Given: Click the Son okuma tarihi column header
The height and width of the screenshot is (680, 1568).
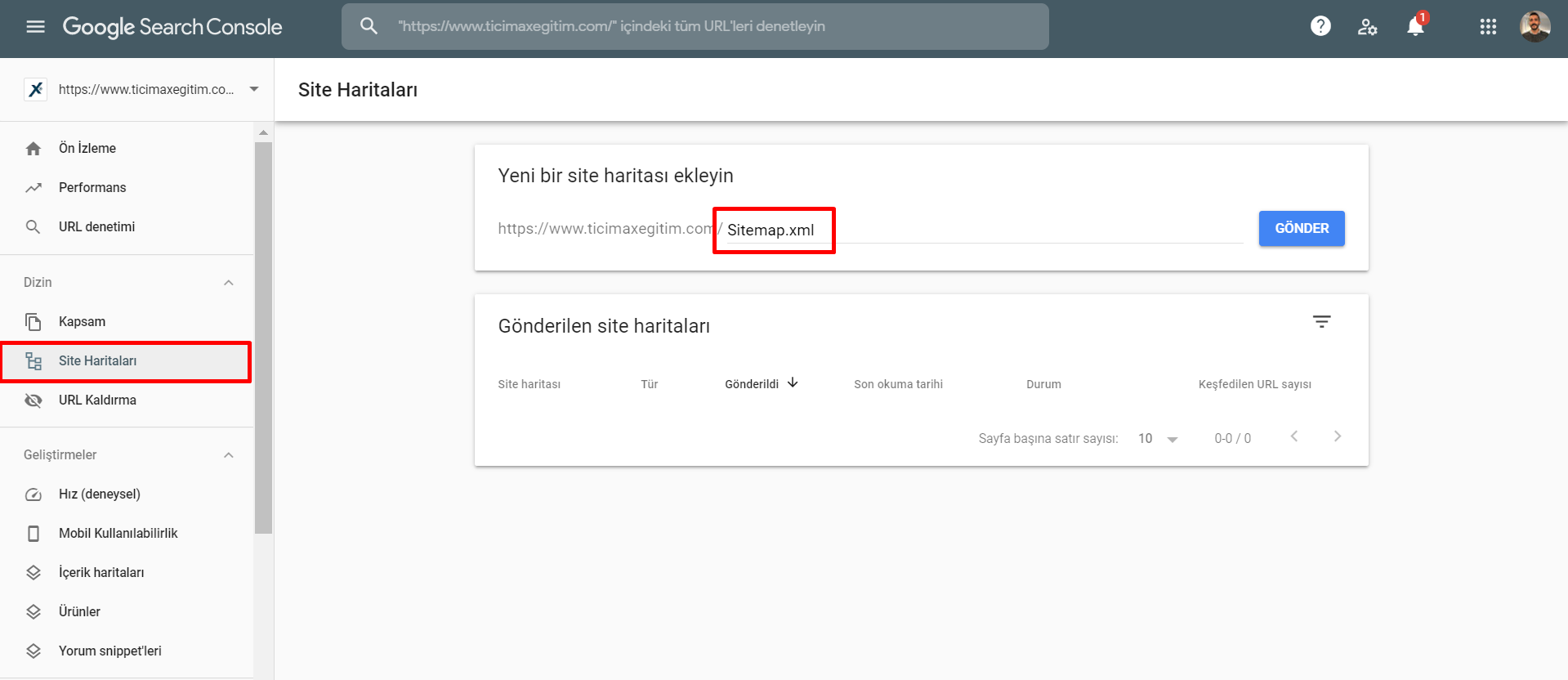Looking at the screenshot, I should tap(898, 384).
